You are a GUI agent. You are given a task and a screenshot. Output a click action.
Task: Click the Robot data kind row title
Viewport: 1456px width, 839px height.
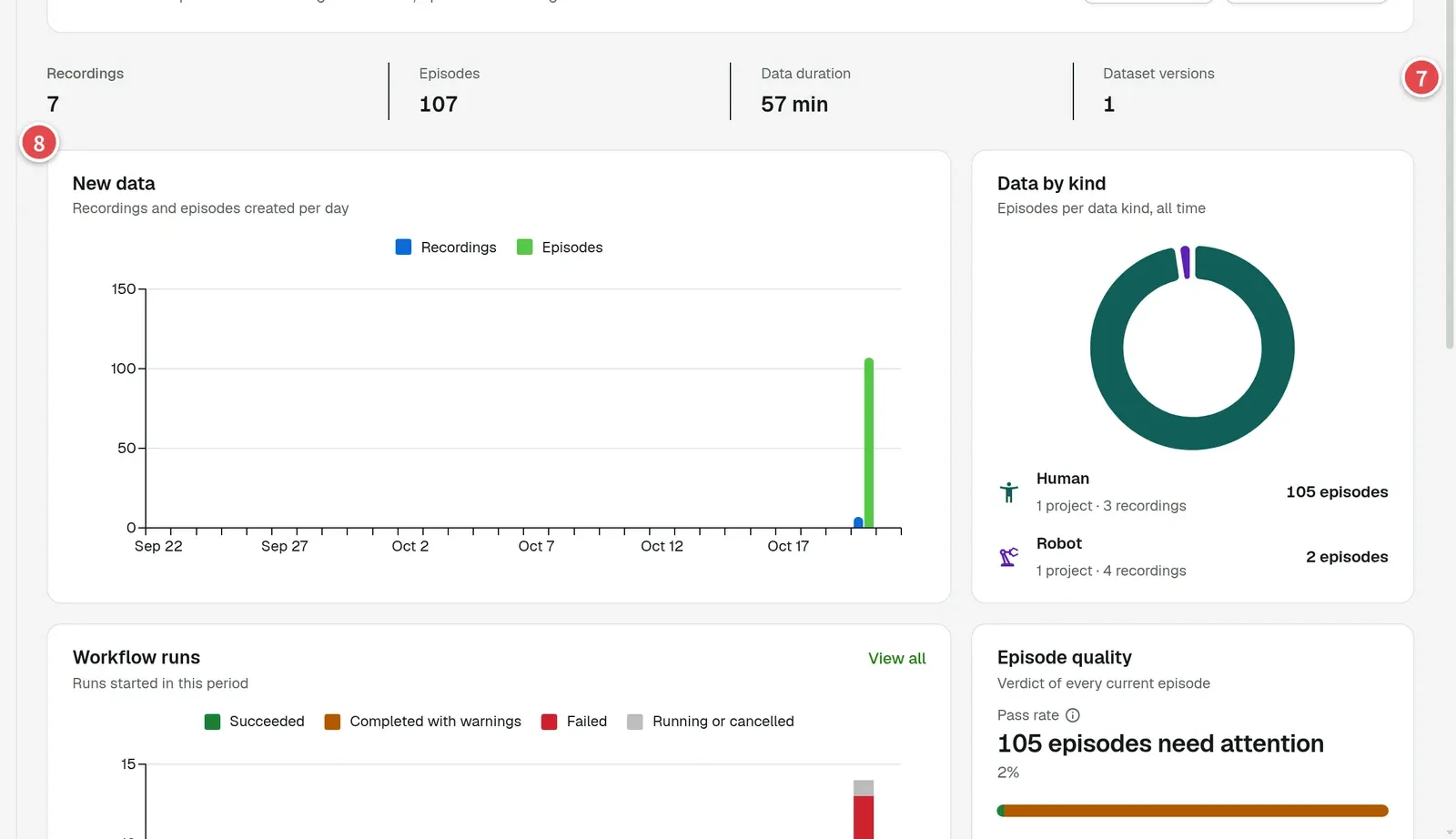pyautogui.click(x=1058, y=543)
